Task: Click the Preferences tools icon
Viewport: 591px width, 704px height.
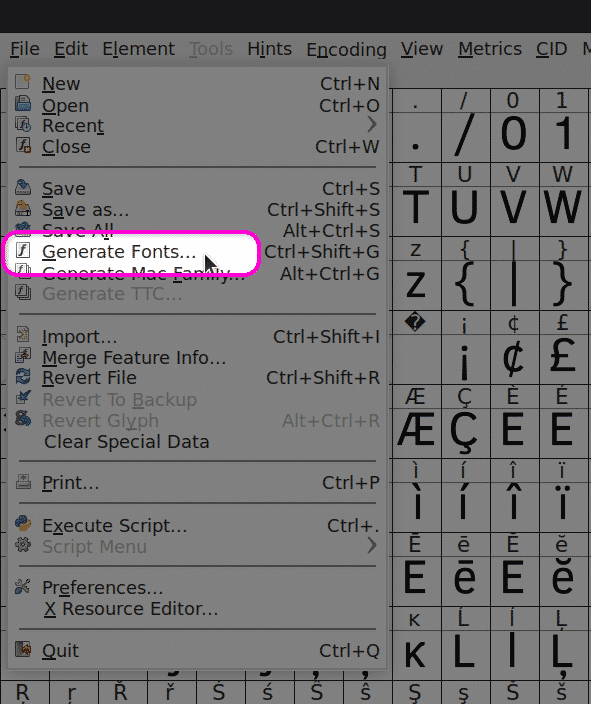Action: click(22, 586)
